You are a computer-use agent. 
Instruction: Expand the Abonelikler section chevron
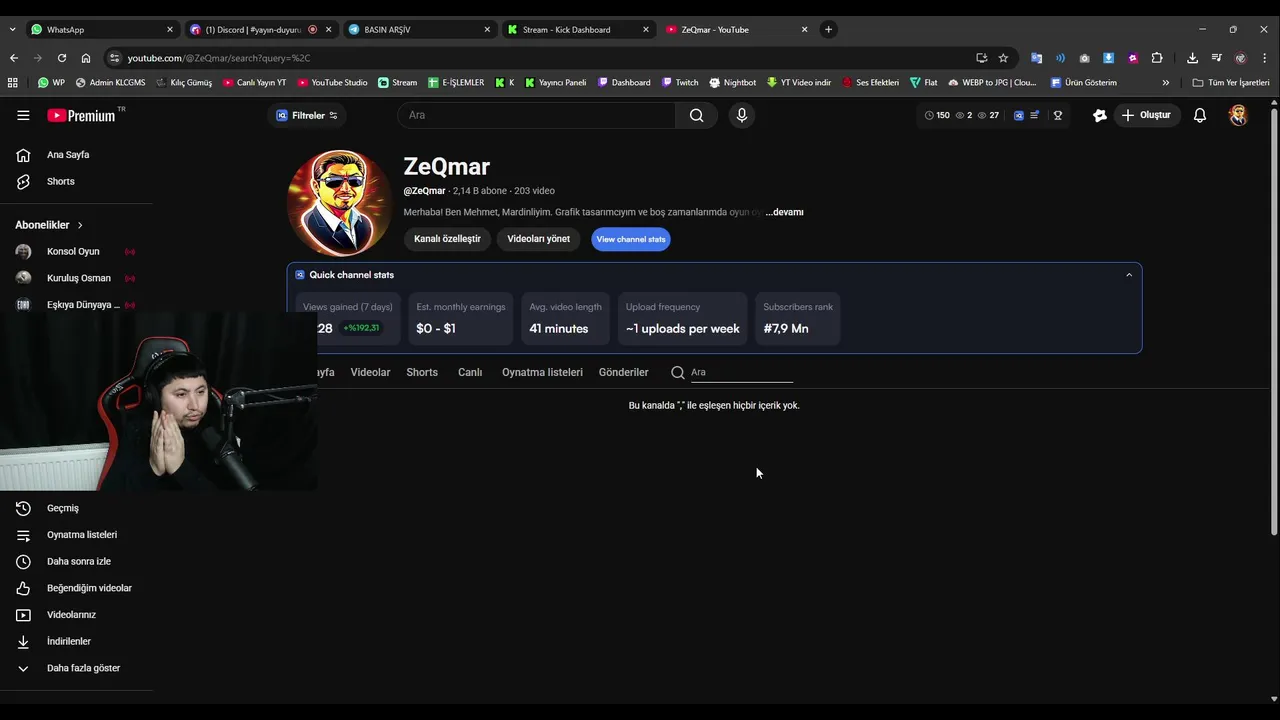[x=80, y=225]
